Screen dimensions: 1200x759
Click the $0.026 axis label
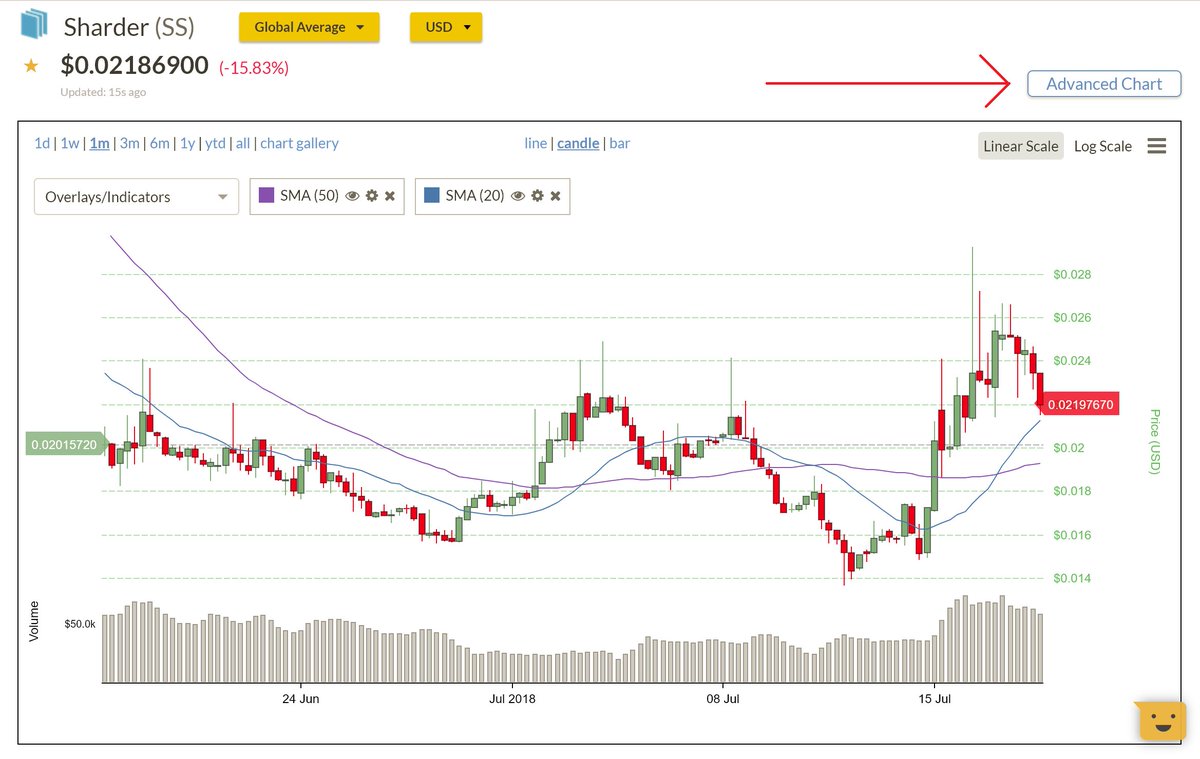coord(1072,318)
